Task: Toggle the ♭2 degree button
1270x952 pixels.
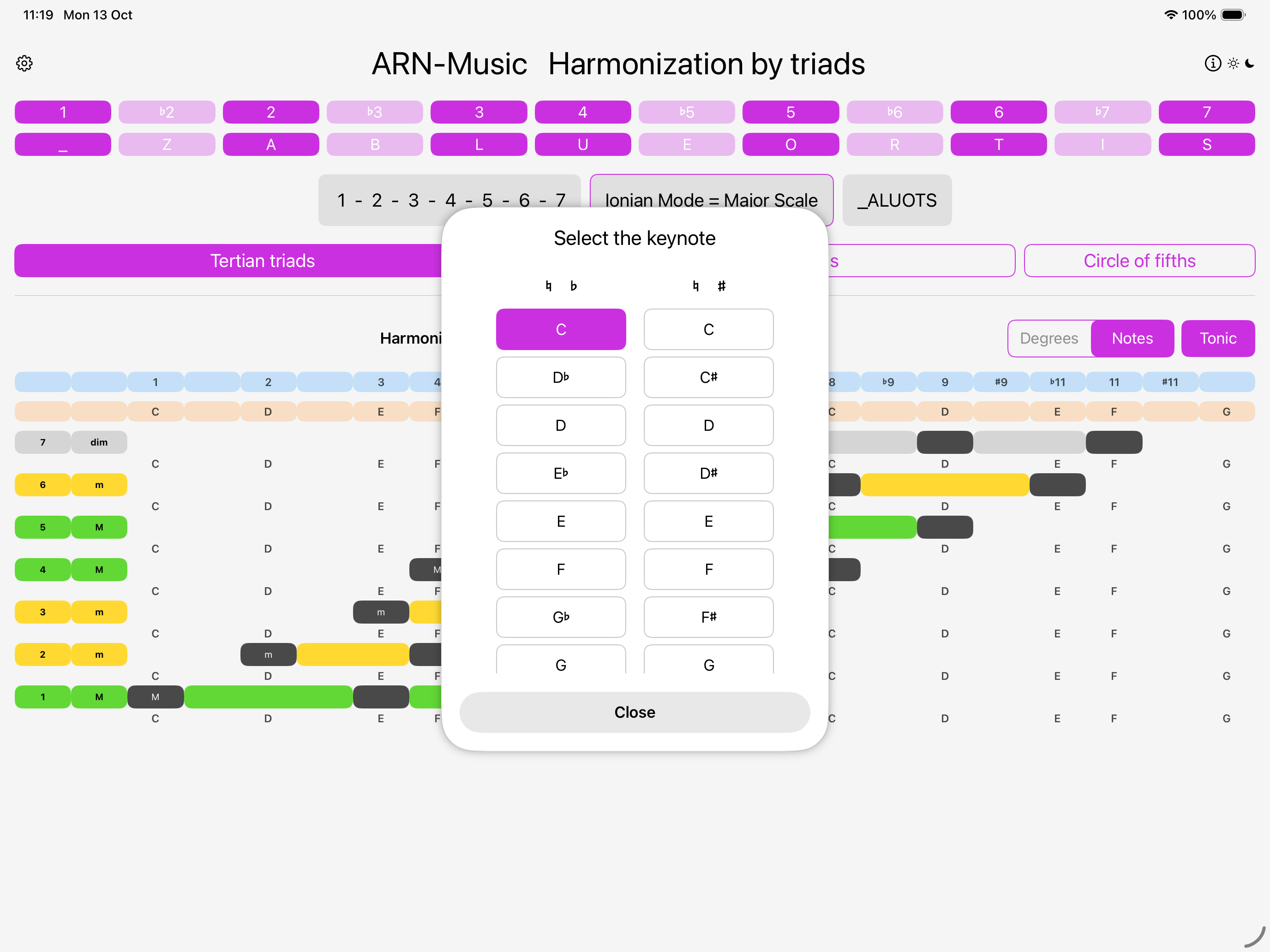Action: click(167, 112)
